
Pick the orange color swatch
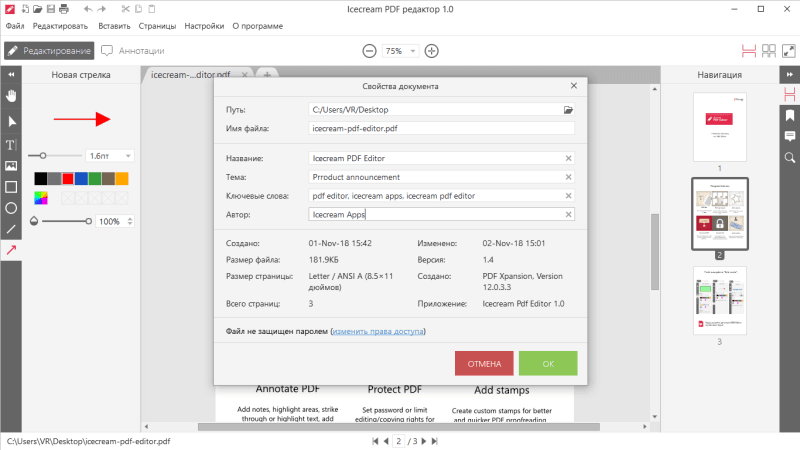coord(122,178)
